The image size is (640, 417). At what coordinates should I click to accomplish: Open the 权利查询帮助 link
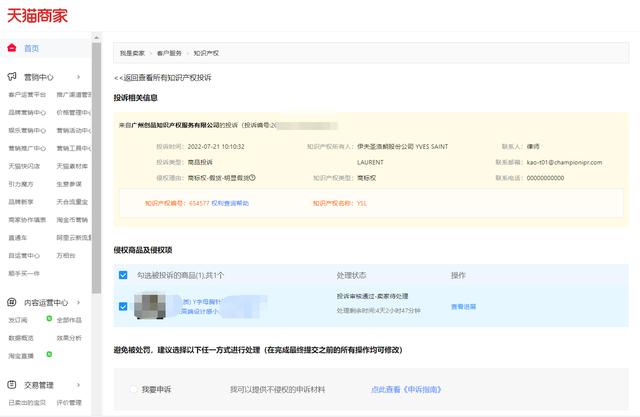tap(230, 203)
